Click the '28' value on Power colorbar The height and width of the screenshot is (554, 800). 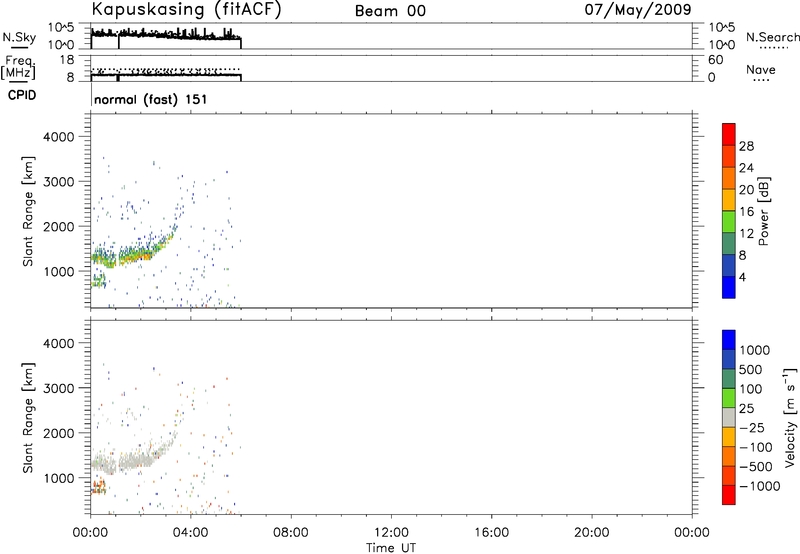pyautogui.click(x=746, y=146)
